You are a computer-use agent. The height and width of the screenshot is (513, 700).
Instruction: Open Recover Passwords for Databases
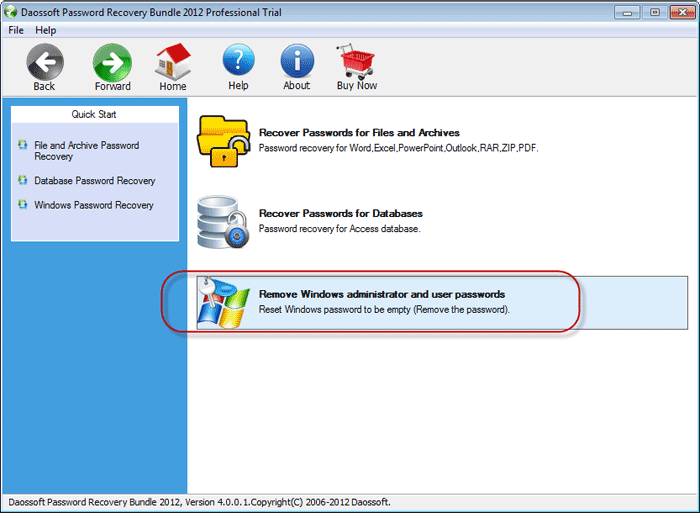pos(341,213)
